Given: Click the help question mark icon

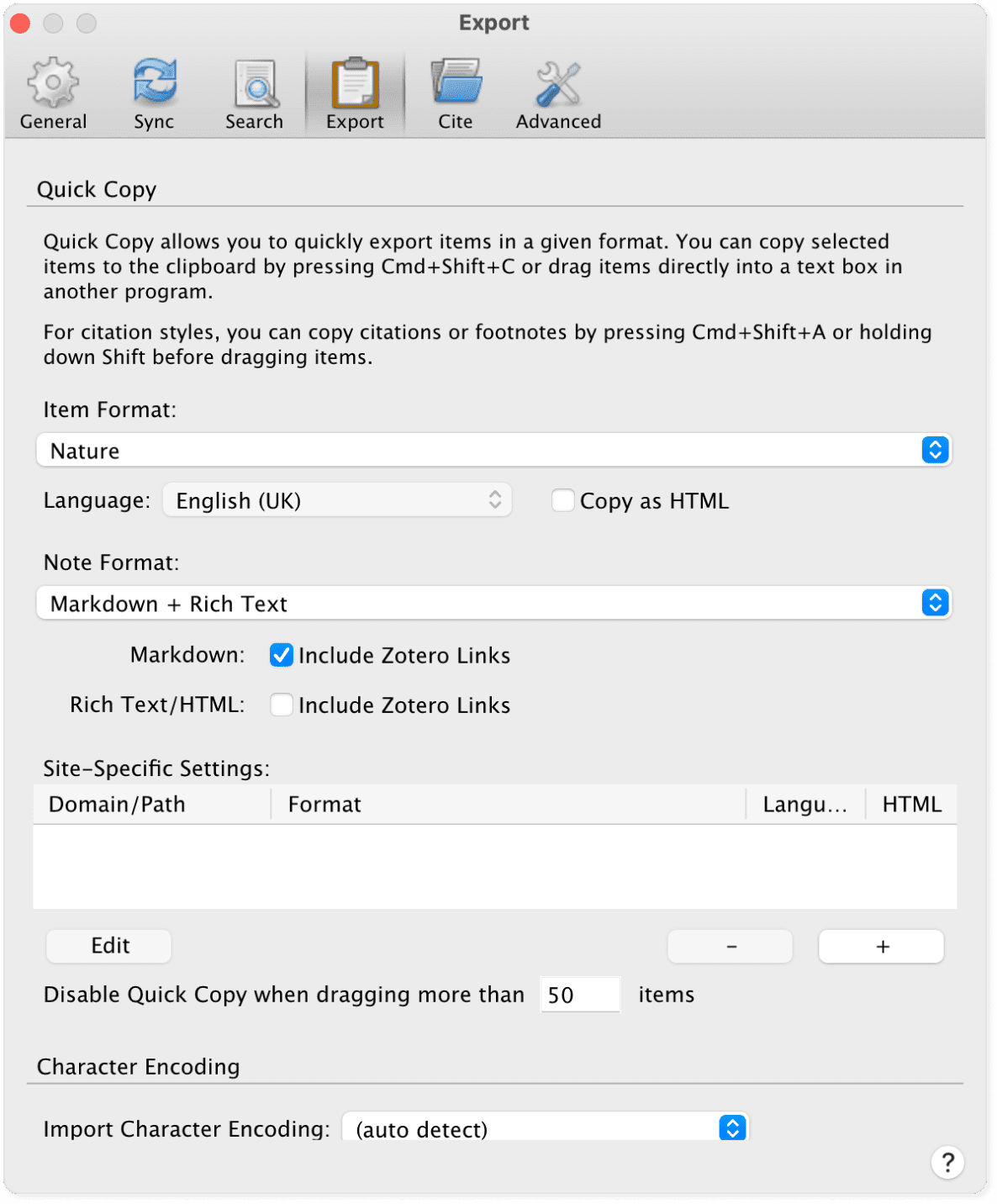Looking at the screenshot, I should tap(948, 1163).
